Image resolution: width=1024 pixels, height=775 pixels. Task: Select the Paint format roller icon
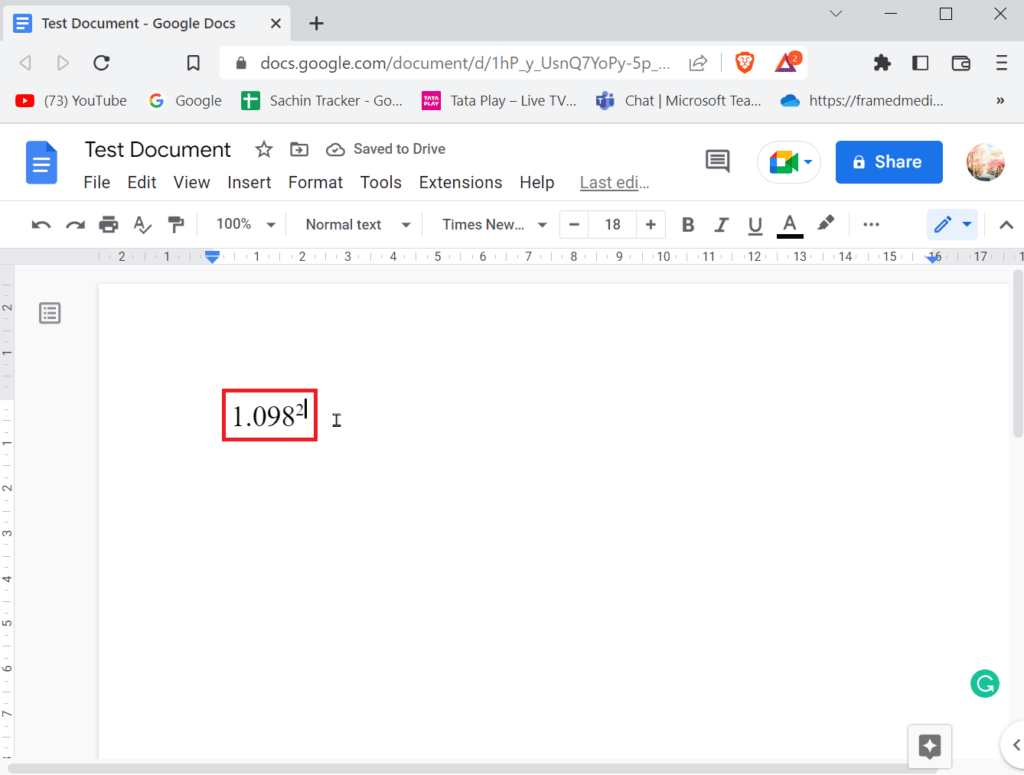pos(176,225)
